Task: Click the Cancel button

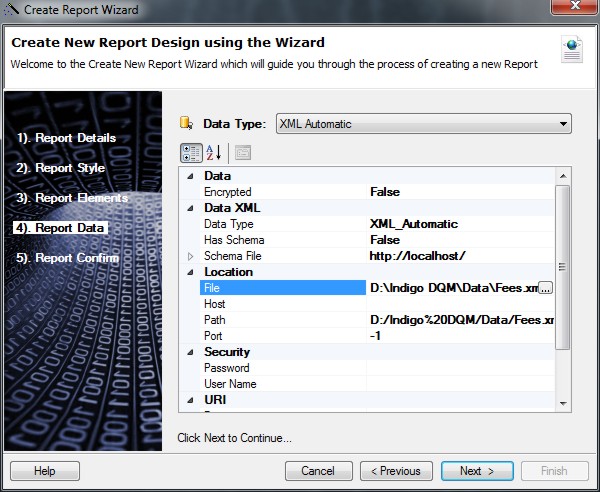Action: click(318, 471)
